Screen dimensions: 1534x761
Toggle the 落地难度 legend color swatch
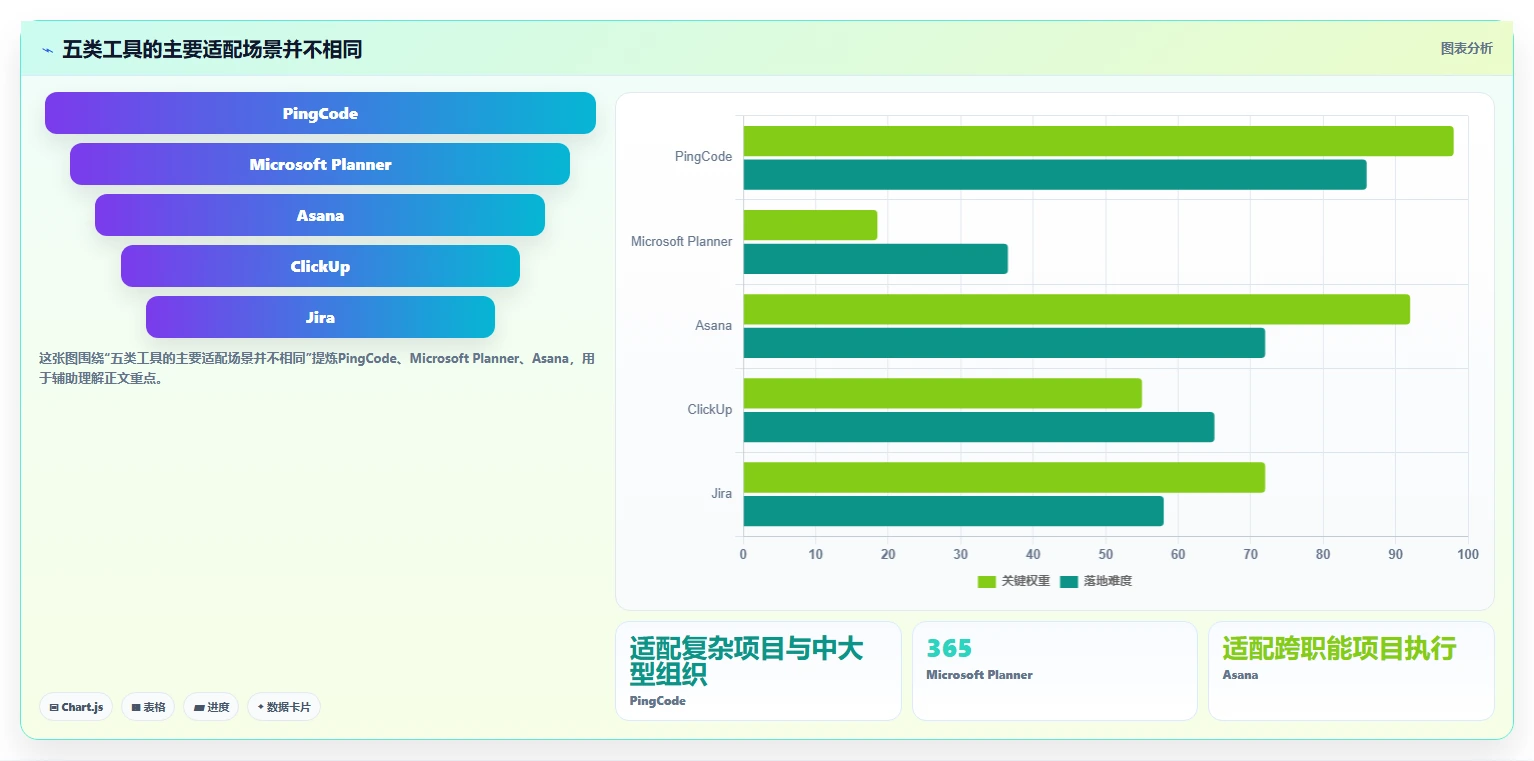tap(1069, 581)
